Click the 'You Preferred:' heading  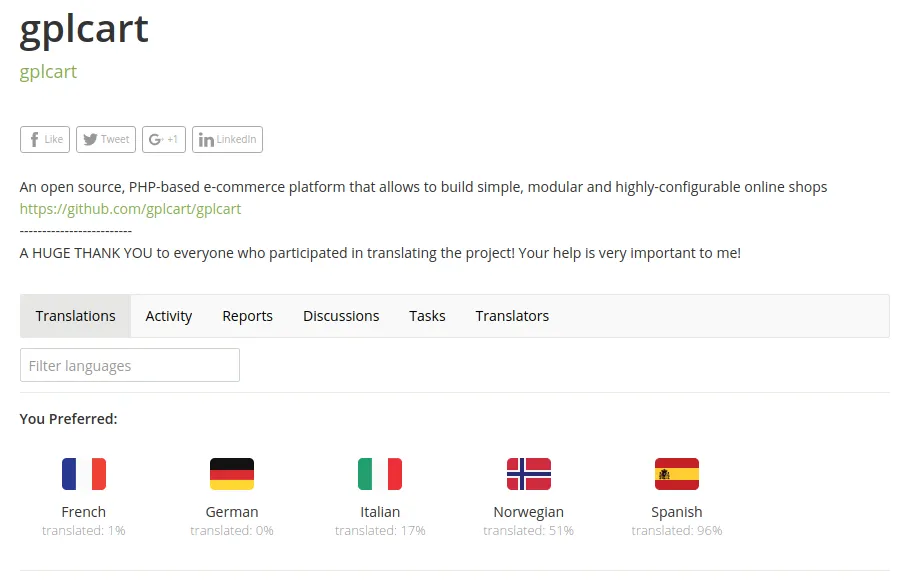click(68, 419)
